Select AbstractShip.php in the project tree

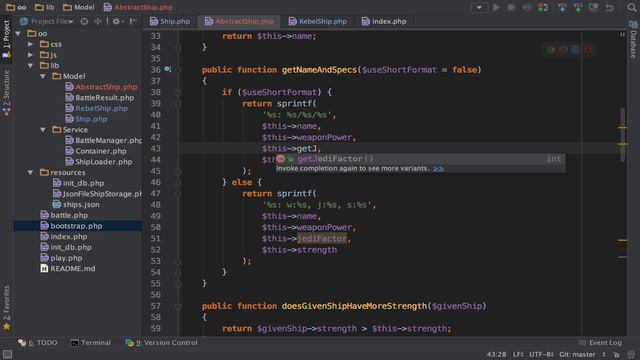click(102, 87)
